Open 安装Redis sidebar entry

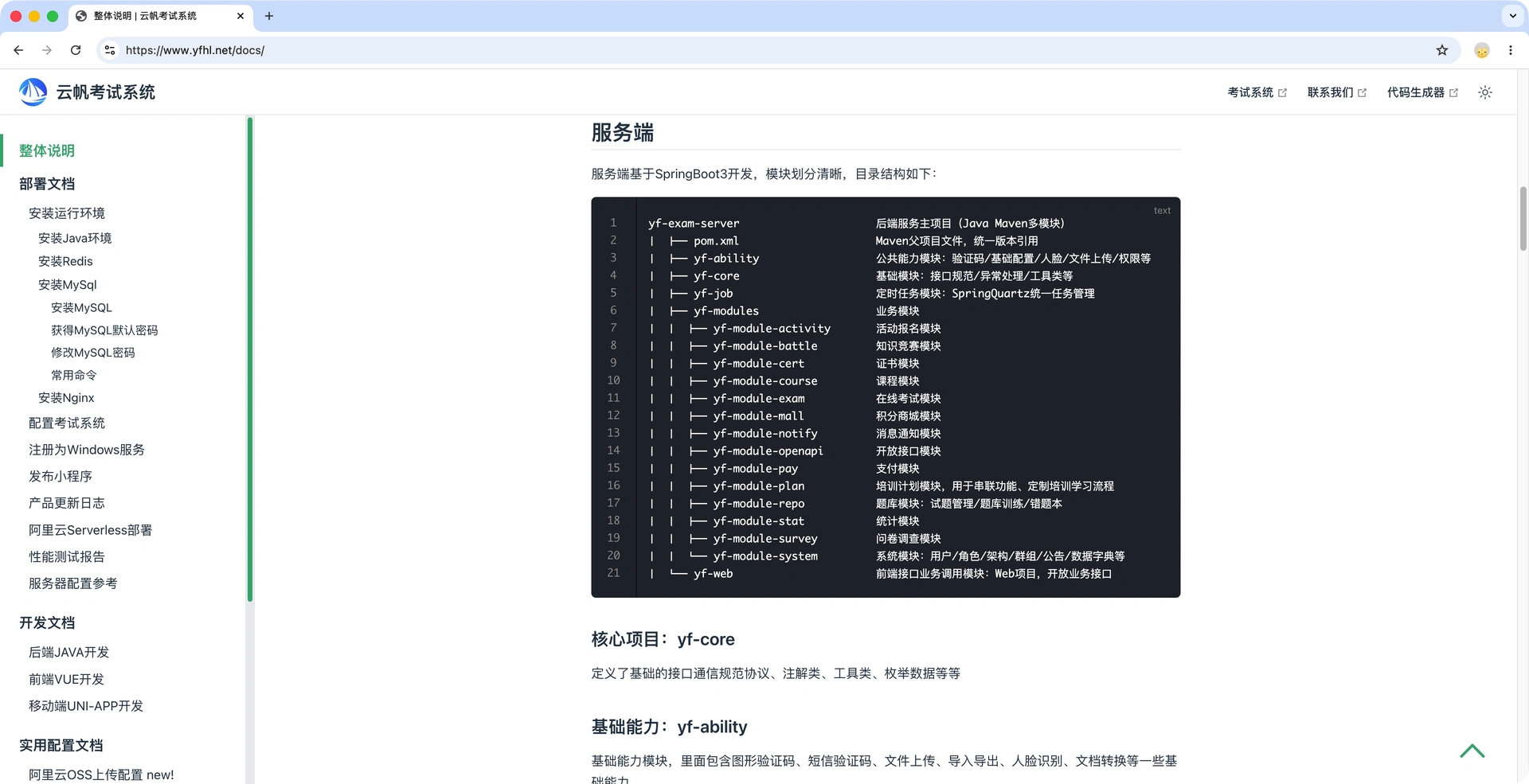point(65,261)
